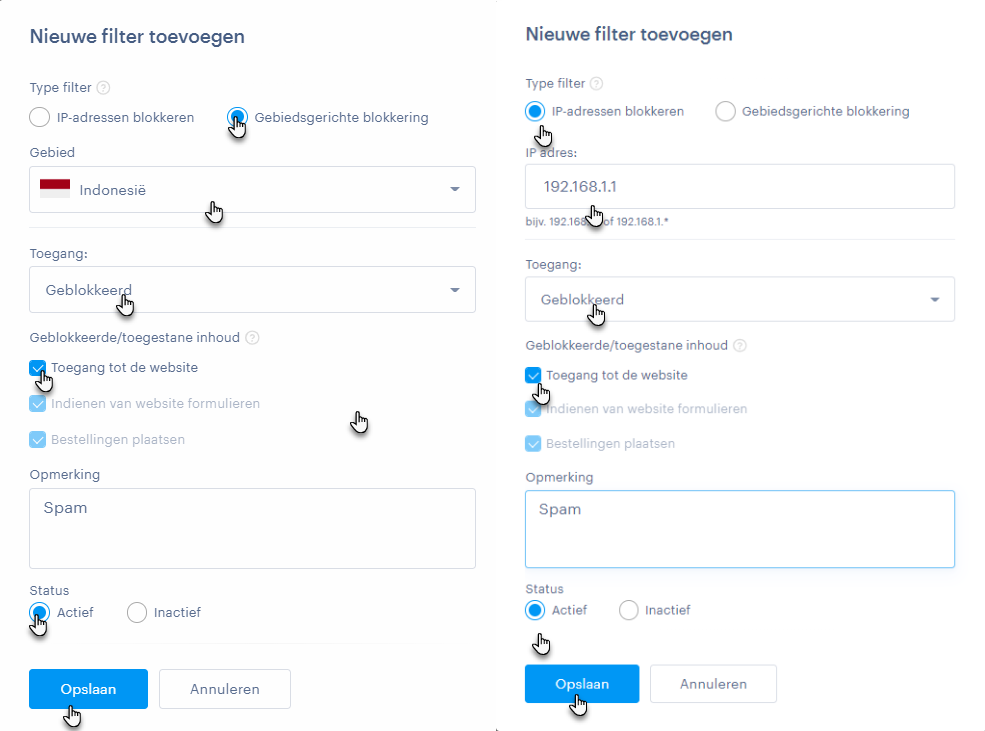Click Annuleren button in left form
Screen dimensions: 985x731
pyautogui.click(x=225, y=689)
